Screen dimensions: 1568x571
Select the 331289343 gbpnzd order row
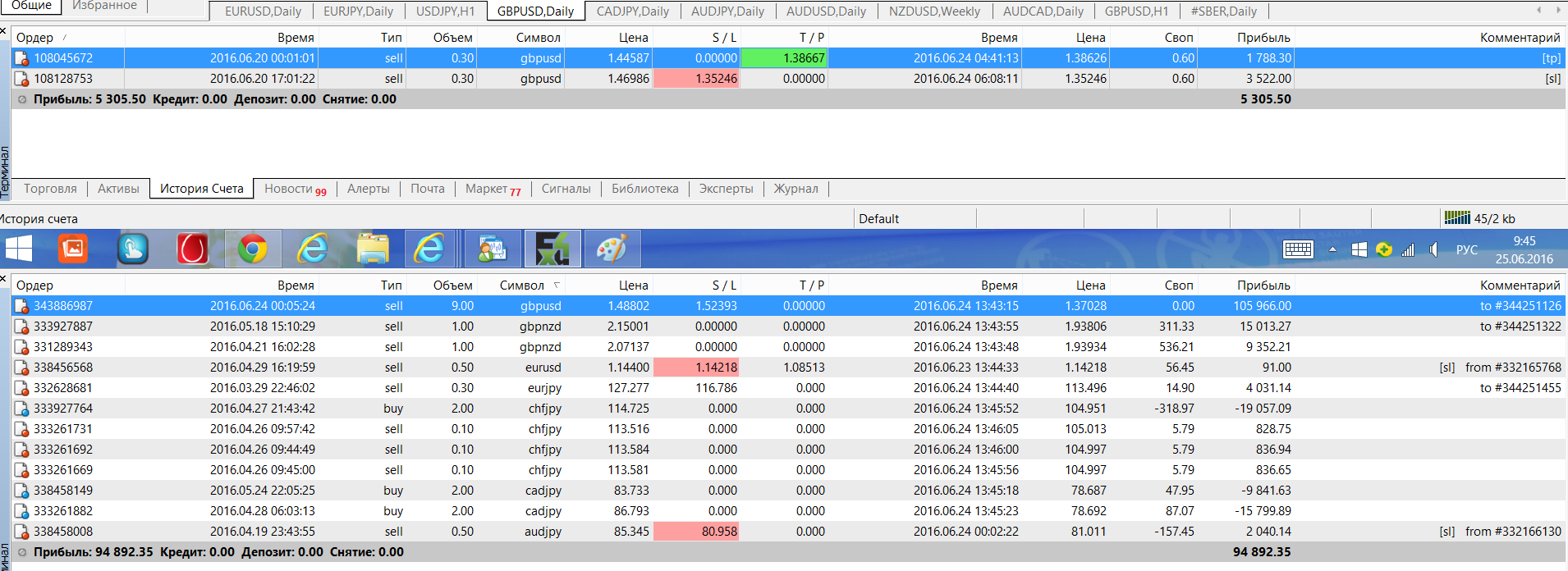pos(788,347)
